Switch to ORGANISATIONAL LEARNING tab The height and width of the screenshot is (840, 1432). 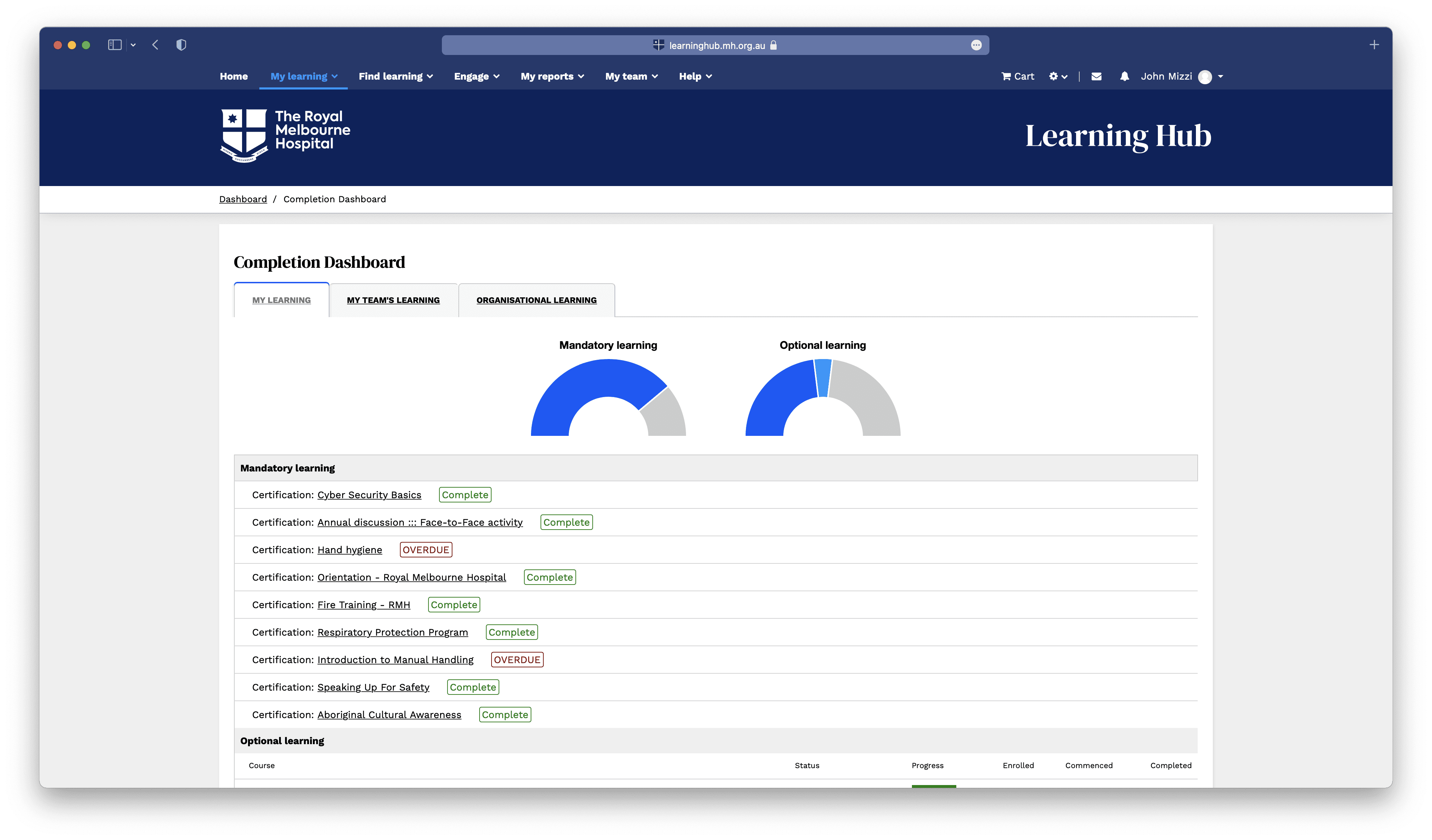click(536, 300)
